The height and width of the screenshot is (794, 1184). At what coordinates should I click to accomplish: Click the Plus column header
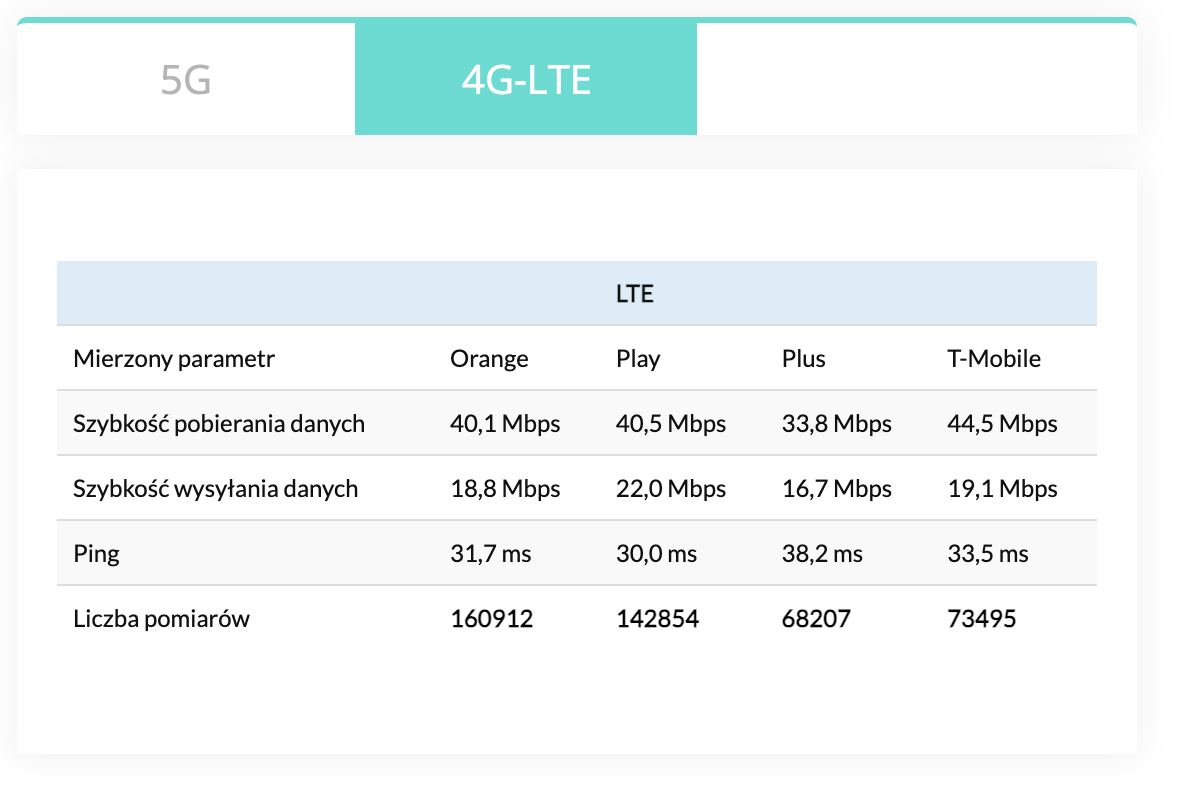click(804, 359)
